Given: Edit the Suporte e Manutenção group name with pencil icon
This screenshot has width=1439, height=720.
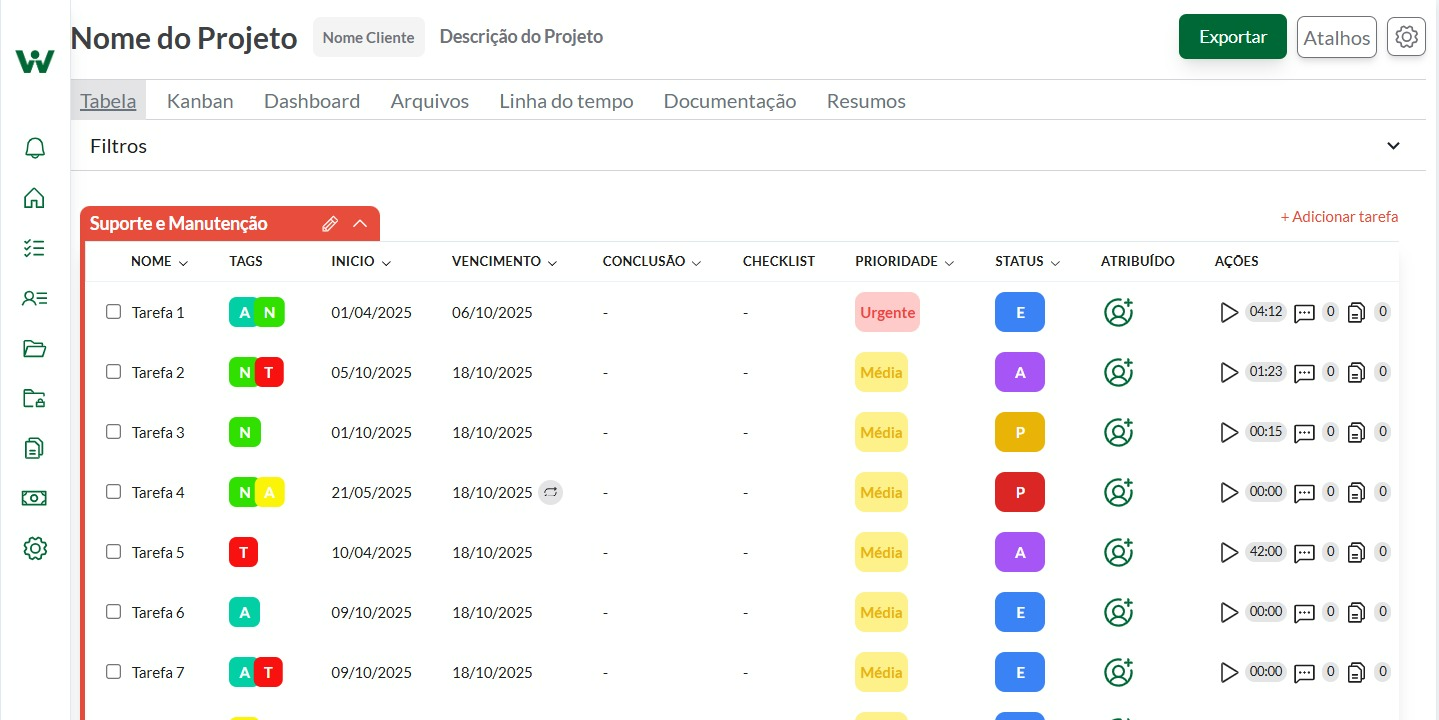Looking at the screenshot, I should (x=330, y=223).
